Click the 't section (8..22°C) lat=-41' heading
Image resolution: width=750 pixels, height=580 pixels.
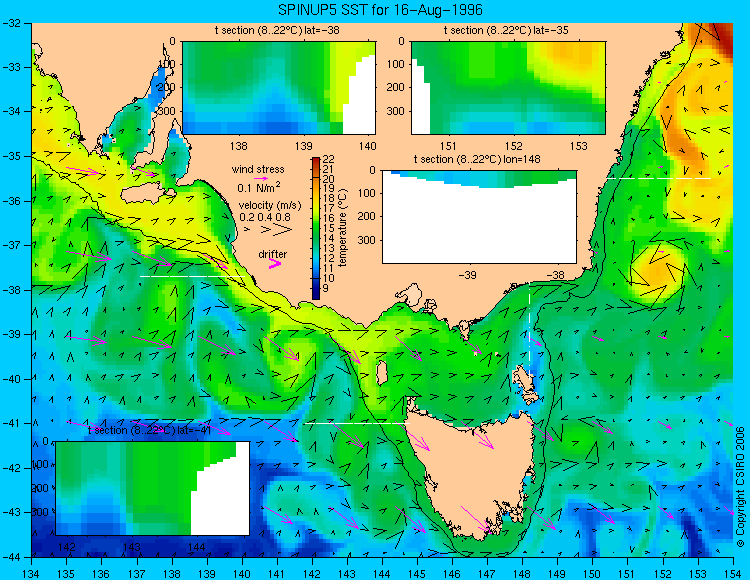point(150,430)
